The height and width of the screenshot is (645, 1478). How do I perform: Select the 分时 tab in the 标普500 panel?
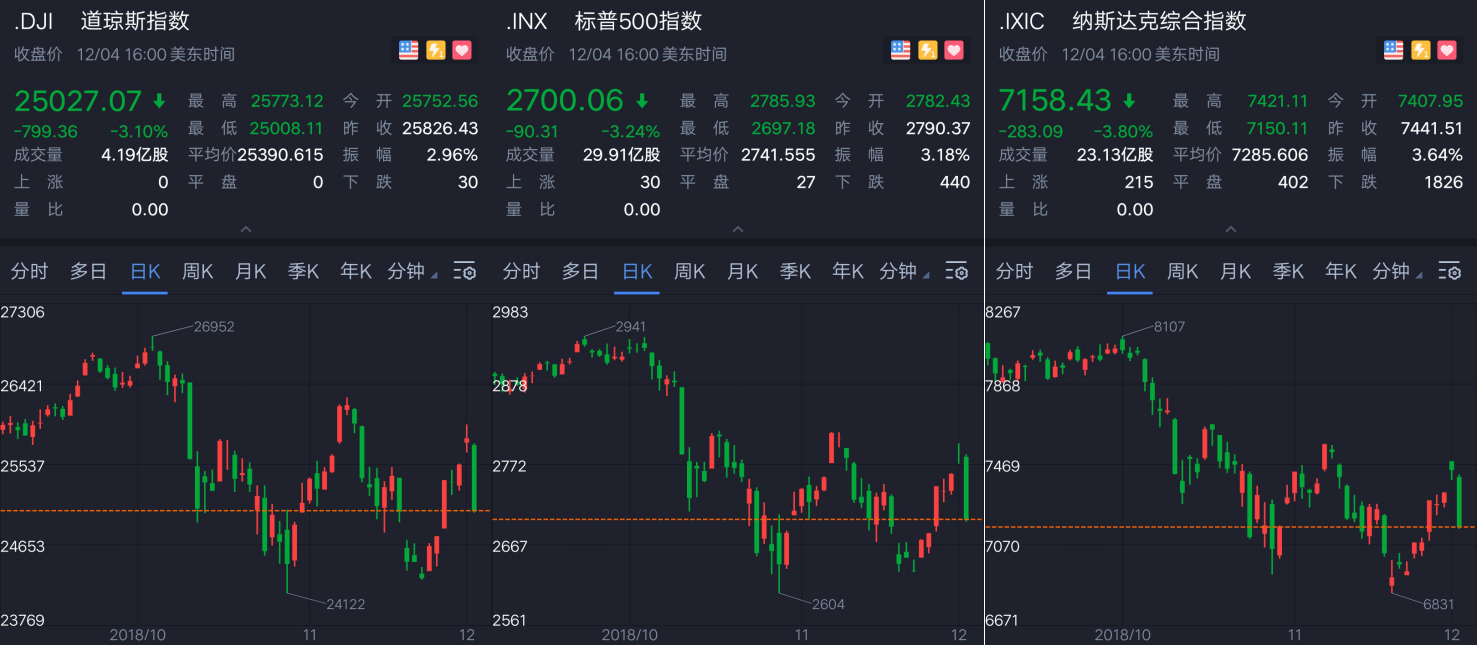coord(521,272)
